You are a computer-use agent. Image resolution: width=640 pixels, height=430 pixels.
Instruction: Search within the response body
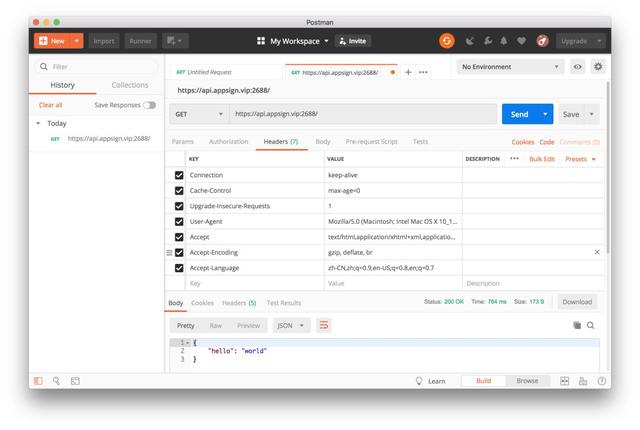tap(591, 325)
